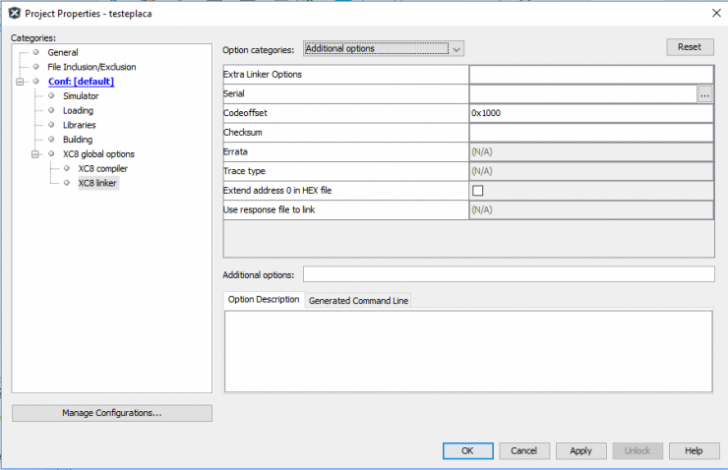Switch to Generated Command Line tab
The height and width of the screenshot is (470, 728).
coord(358,301)
